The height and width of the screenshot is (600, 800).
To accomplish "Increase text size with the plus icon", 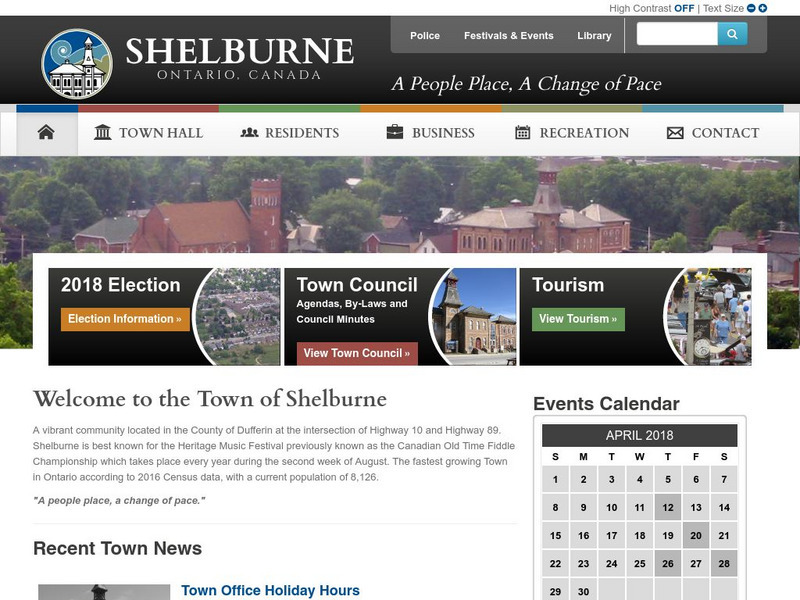I will coord(763,8).
